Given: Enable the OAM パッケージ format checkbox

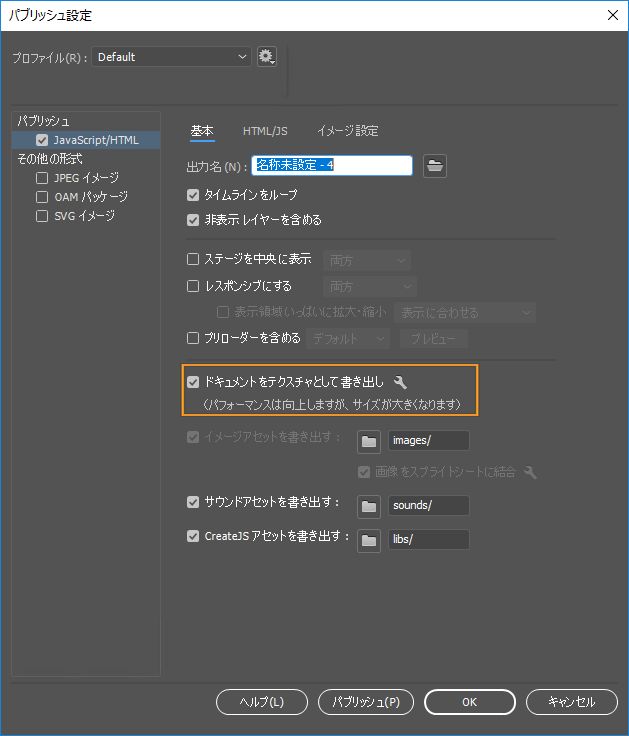Looking at the screenshot, I should pos(42,197).
